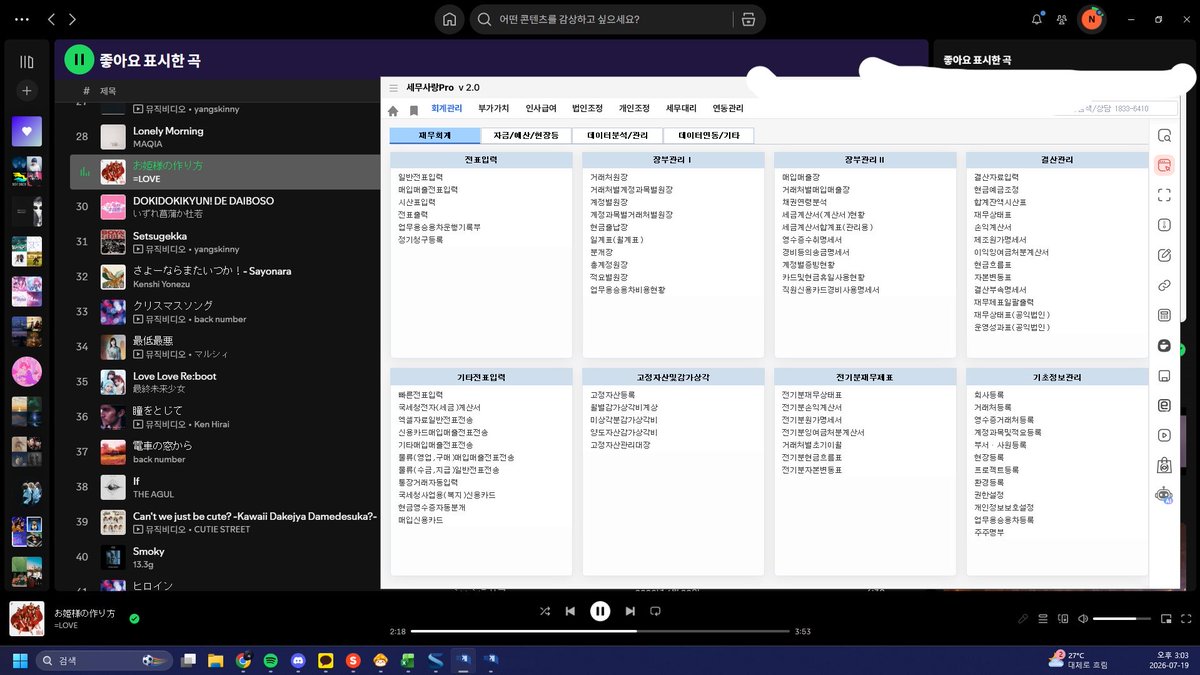Click search icon in right sidebar
Image resolution: width=1200 pixels, height=675 pixels.
point(1163,135)
